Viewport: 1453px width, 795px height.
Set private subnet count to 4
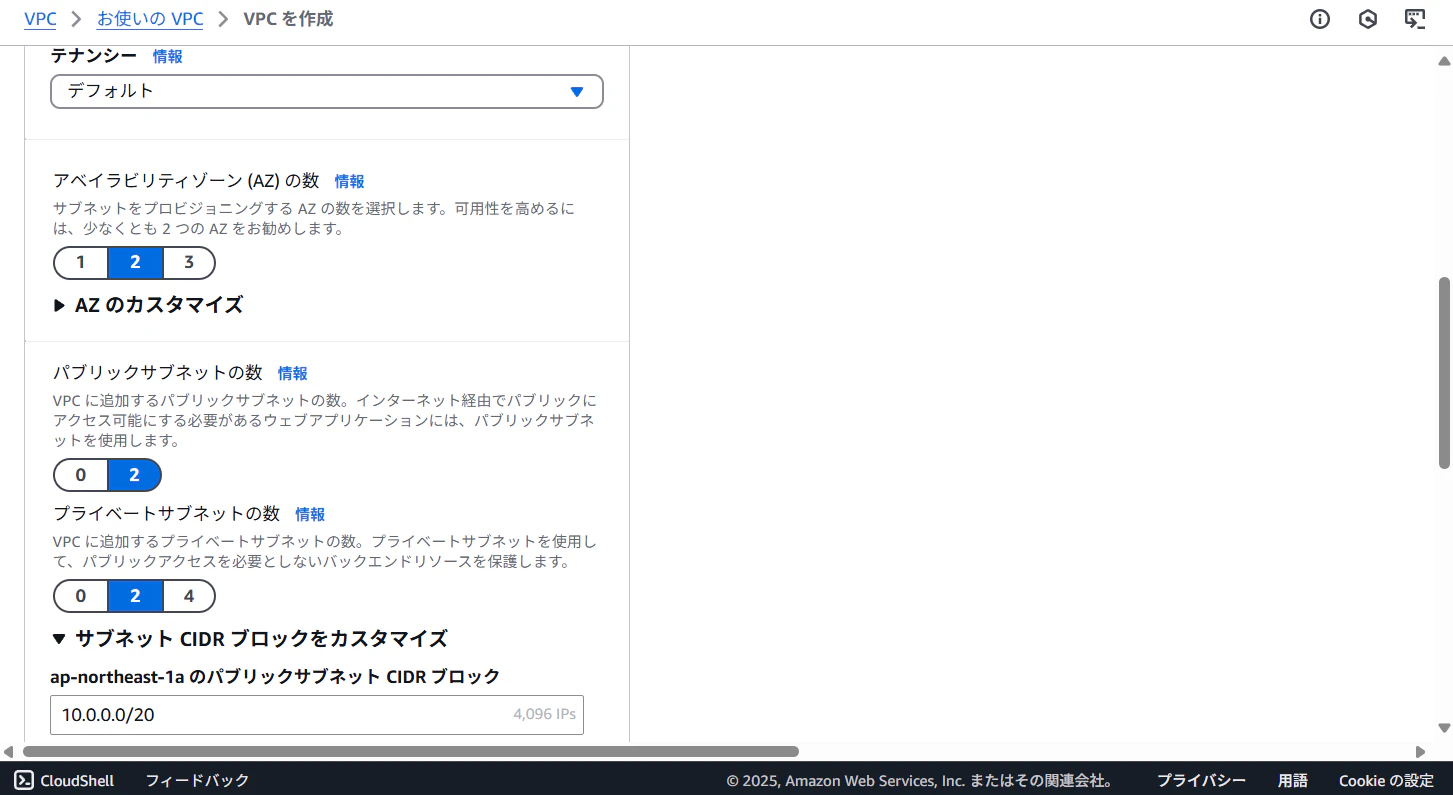click(189, 596)
